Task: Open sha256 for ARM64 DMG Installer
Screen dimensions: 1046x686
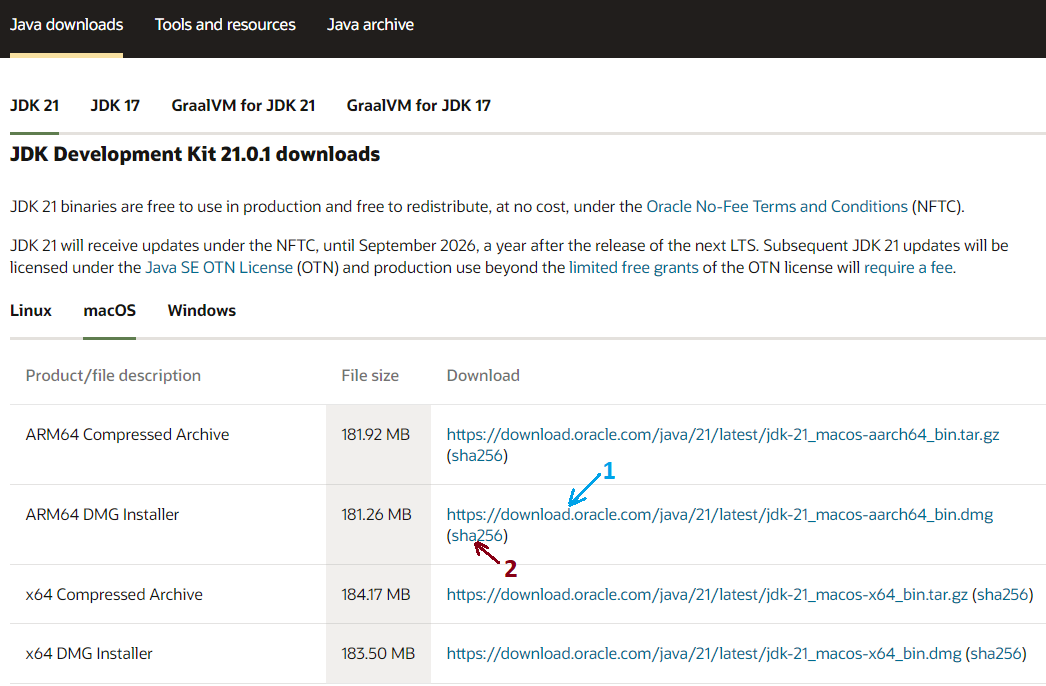Action: click(477, 536)
